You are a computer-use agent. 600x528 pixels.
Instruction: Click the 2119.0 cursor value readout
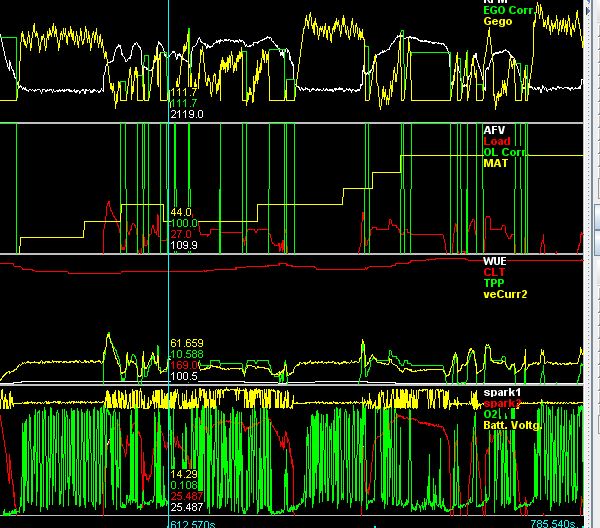[x=187, y=115]
